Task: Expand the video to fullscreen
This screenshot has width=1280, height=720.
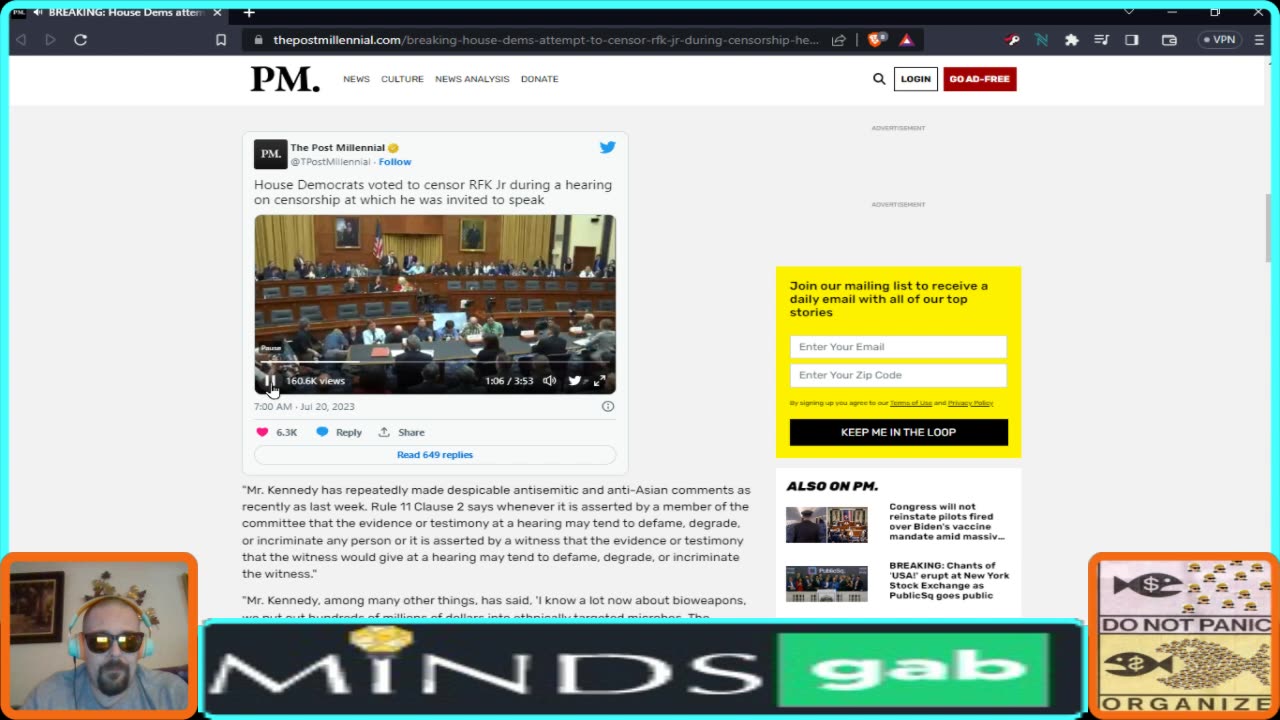Action: click(599, 381)
